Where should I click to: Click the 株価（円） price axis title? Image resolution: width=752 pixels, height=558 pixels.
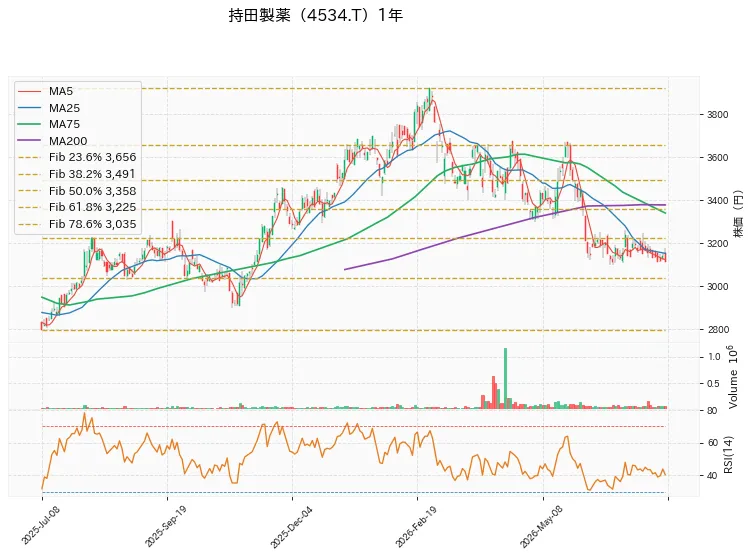tap(738, 214)
